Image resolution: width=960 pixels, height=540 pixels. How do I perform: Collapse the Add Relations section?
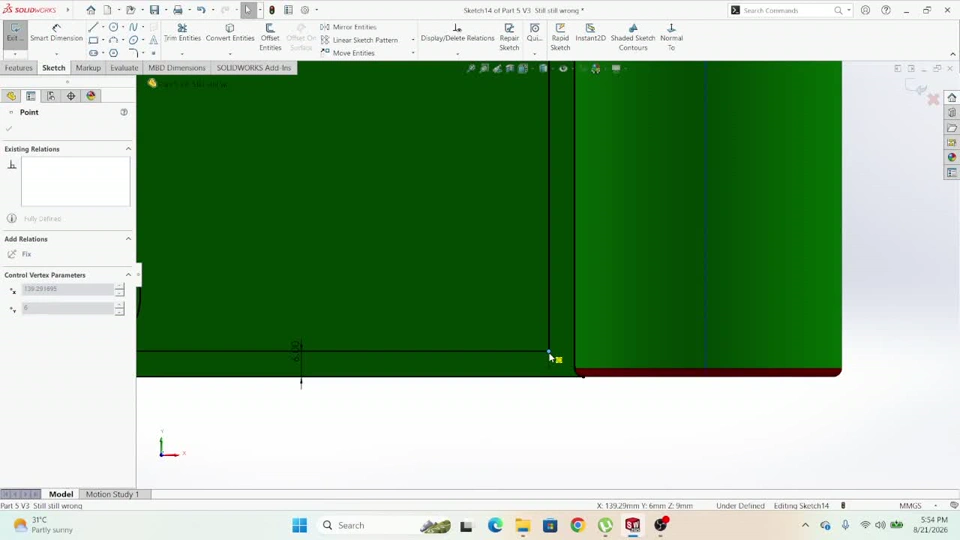tap(128, 239)
